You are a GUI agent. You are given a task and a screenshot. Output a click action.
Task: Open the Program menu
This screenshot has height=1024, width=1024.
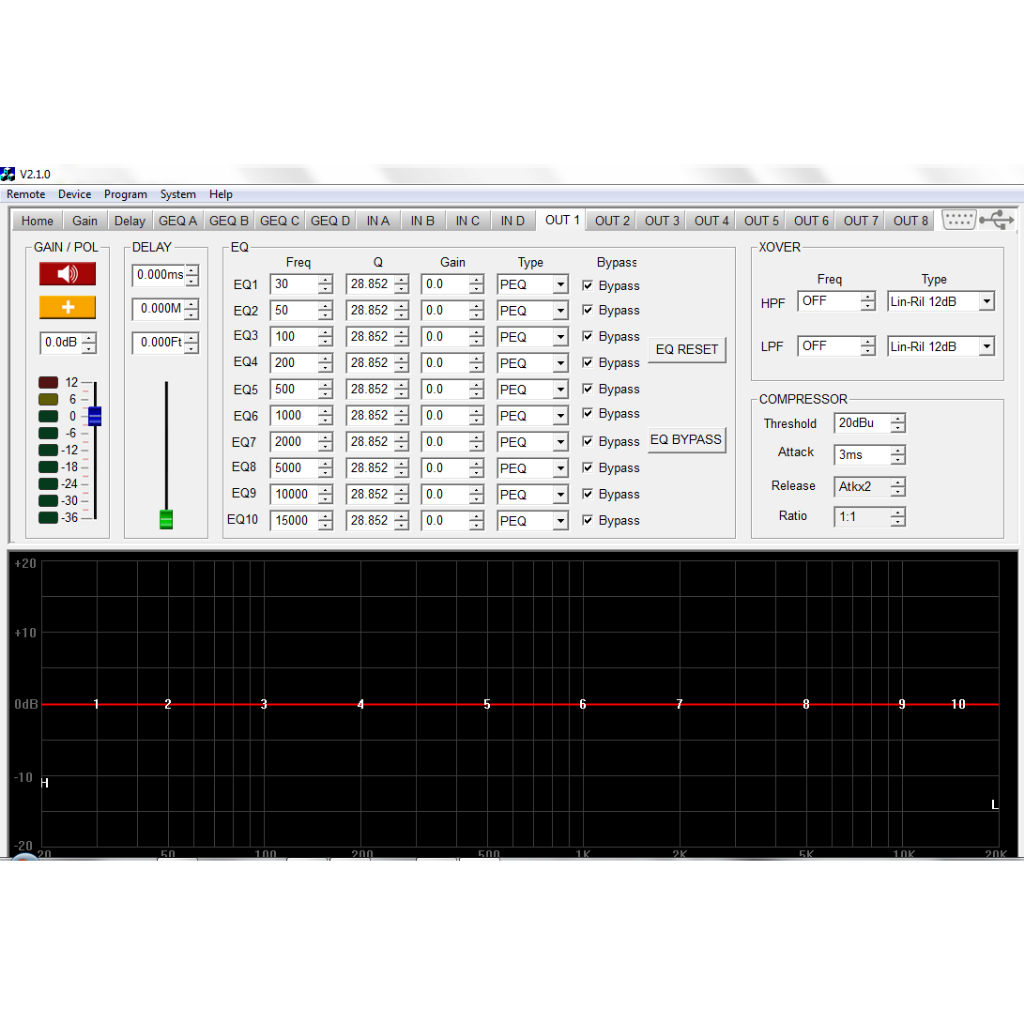(125, 194)
